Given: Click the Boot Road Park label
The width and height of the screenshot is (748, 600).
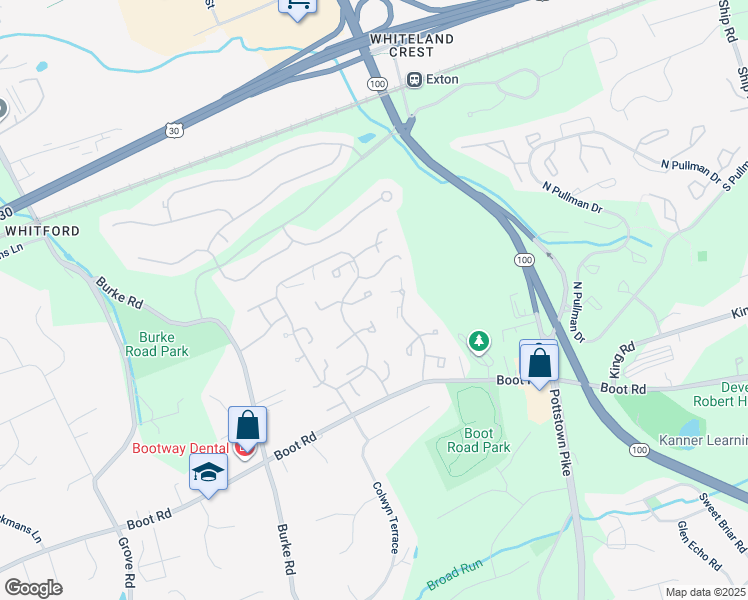Looking at the screenshot, I should (x=478, y=440).
